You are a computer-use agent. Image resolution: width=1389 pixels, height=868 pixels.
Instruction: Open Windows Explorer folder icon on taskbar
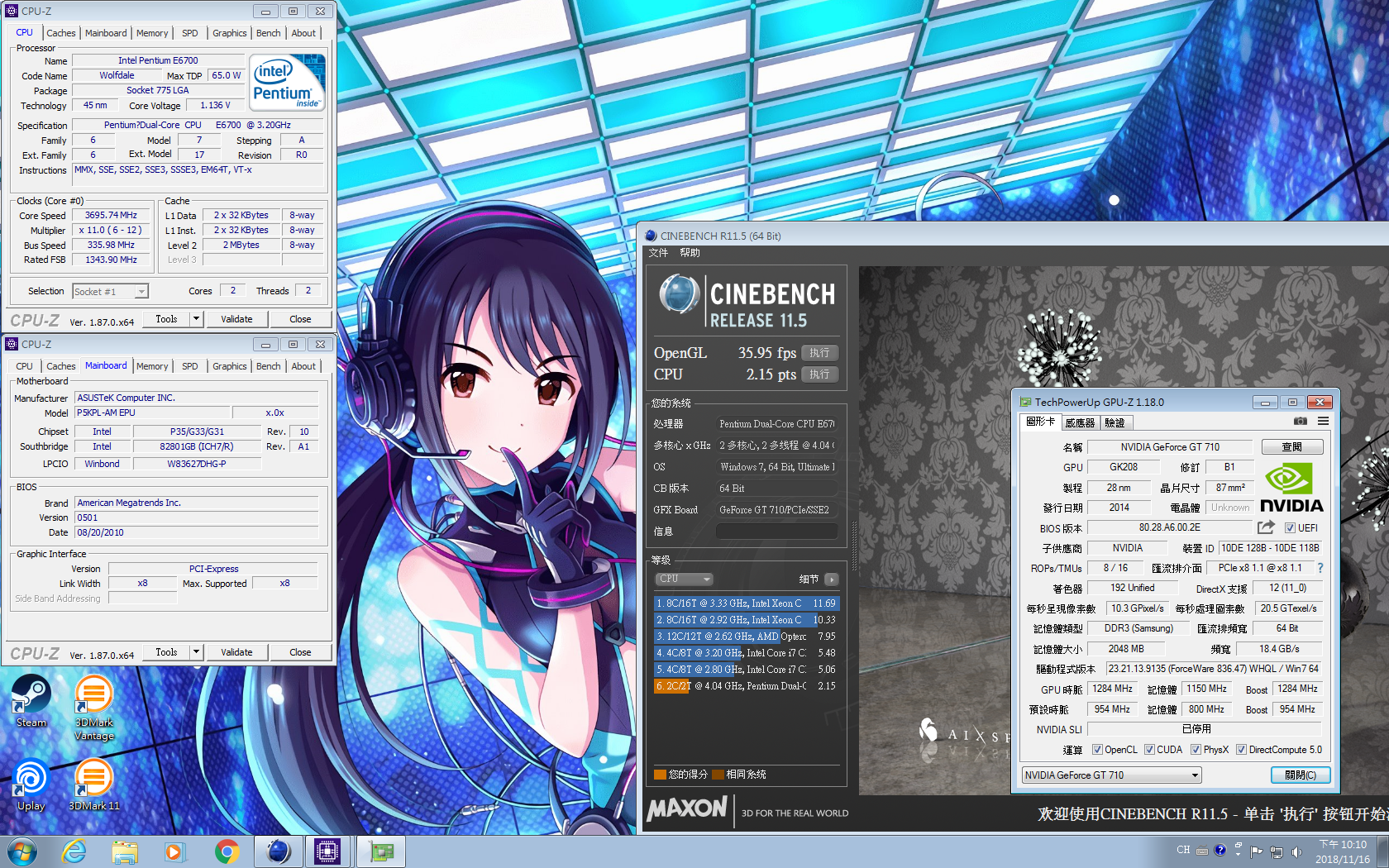coord(125,851)
